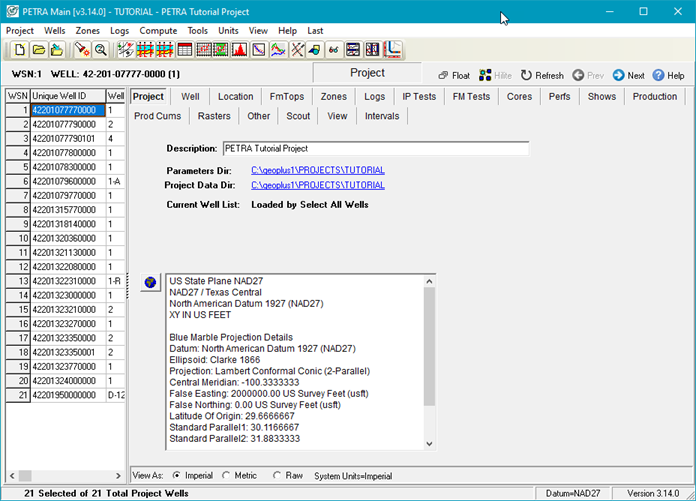Click the red-dotted crossplot icon

pyautogui.click(x=203, y=50)
